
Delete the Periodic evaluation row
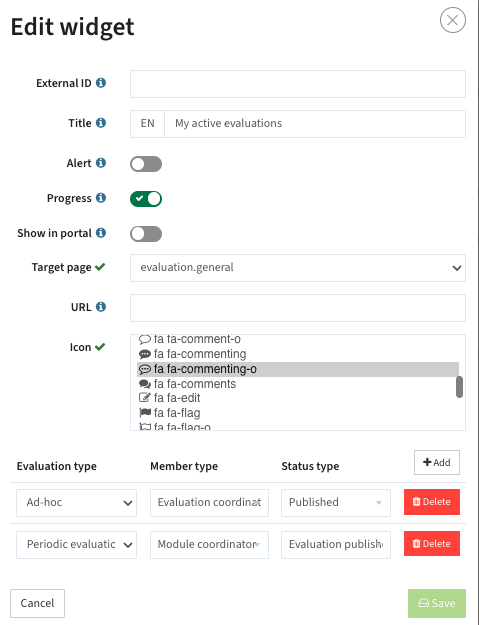click(432, 543)
